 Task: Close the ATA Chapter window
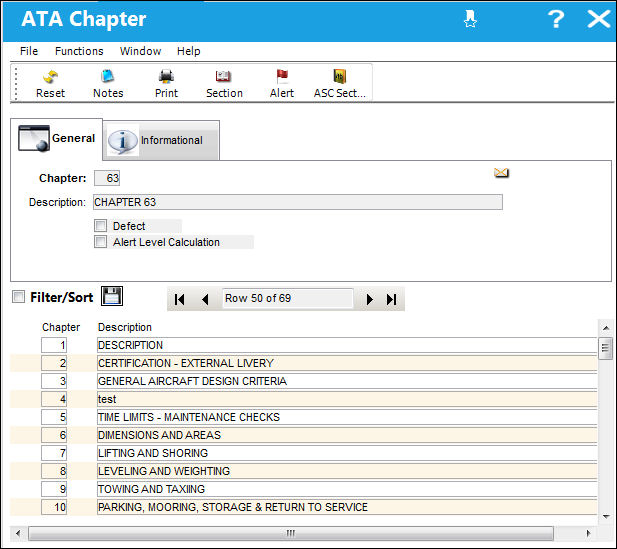(x=599, y=19)
